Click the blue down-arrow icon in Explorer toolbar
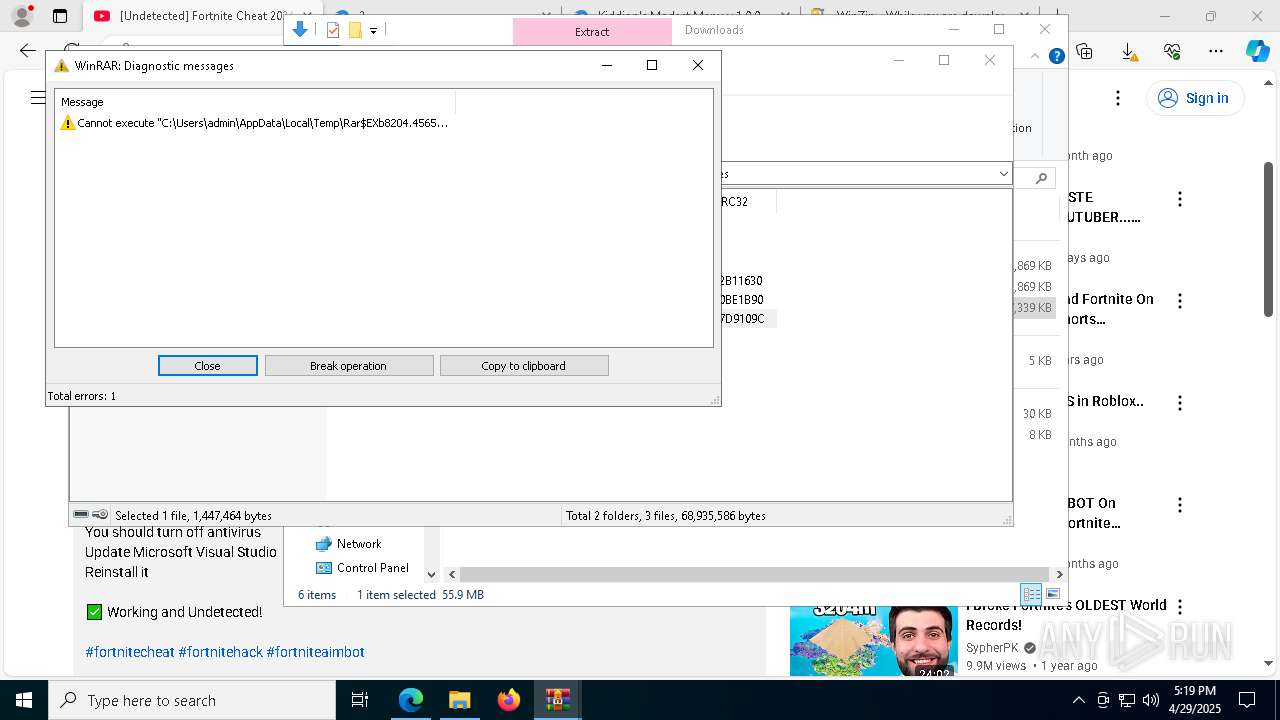 (299, 30)
